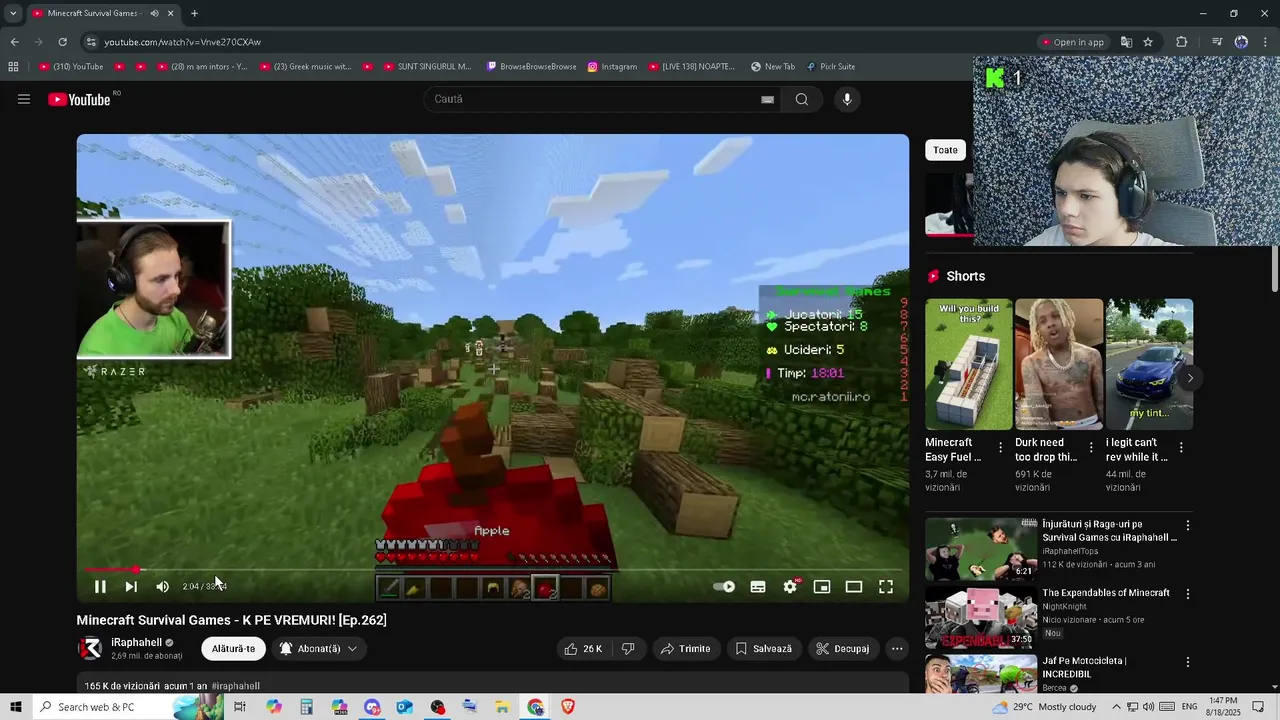The width and height of the screenshot is (1280, 720).
Task: Open more actions ellipsis below video
Action: point(897,648)
